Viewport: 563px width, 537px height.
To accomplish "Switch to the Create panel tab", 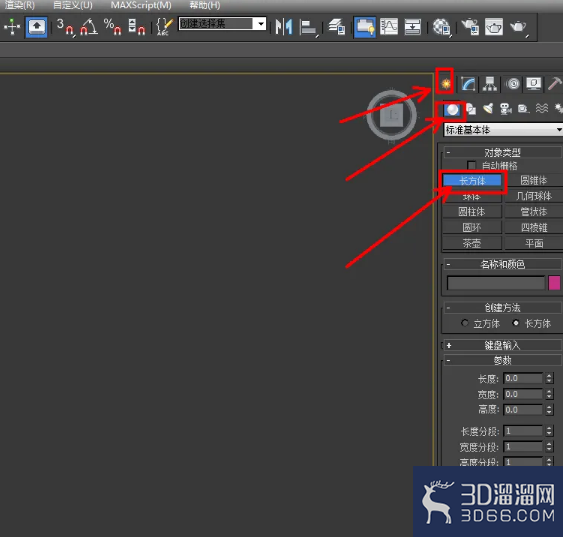I will [445, 84].
